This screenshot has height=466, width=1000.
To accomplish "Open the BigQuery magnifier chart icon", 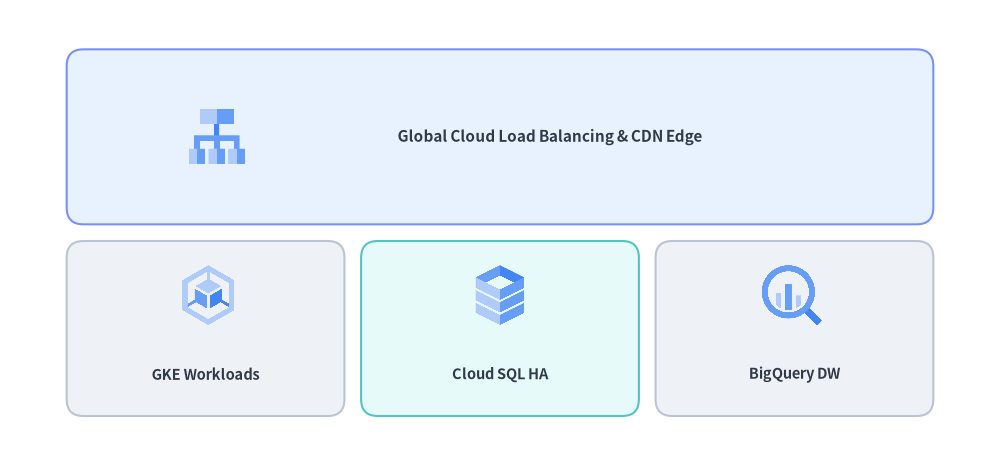I will 791,295.
